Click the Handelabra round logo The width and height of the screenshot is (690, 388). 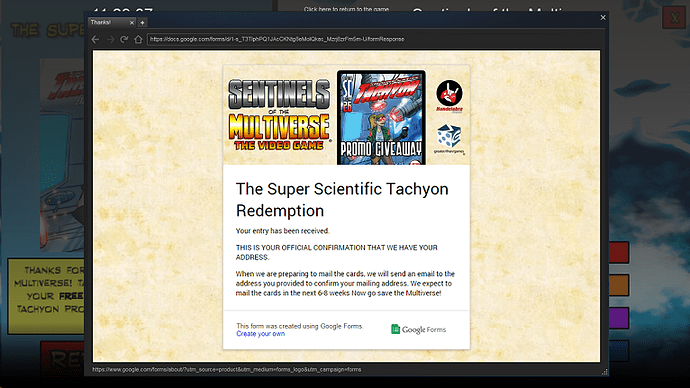pos(449,95)
